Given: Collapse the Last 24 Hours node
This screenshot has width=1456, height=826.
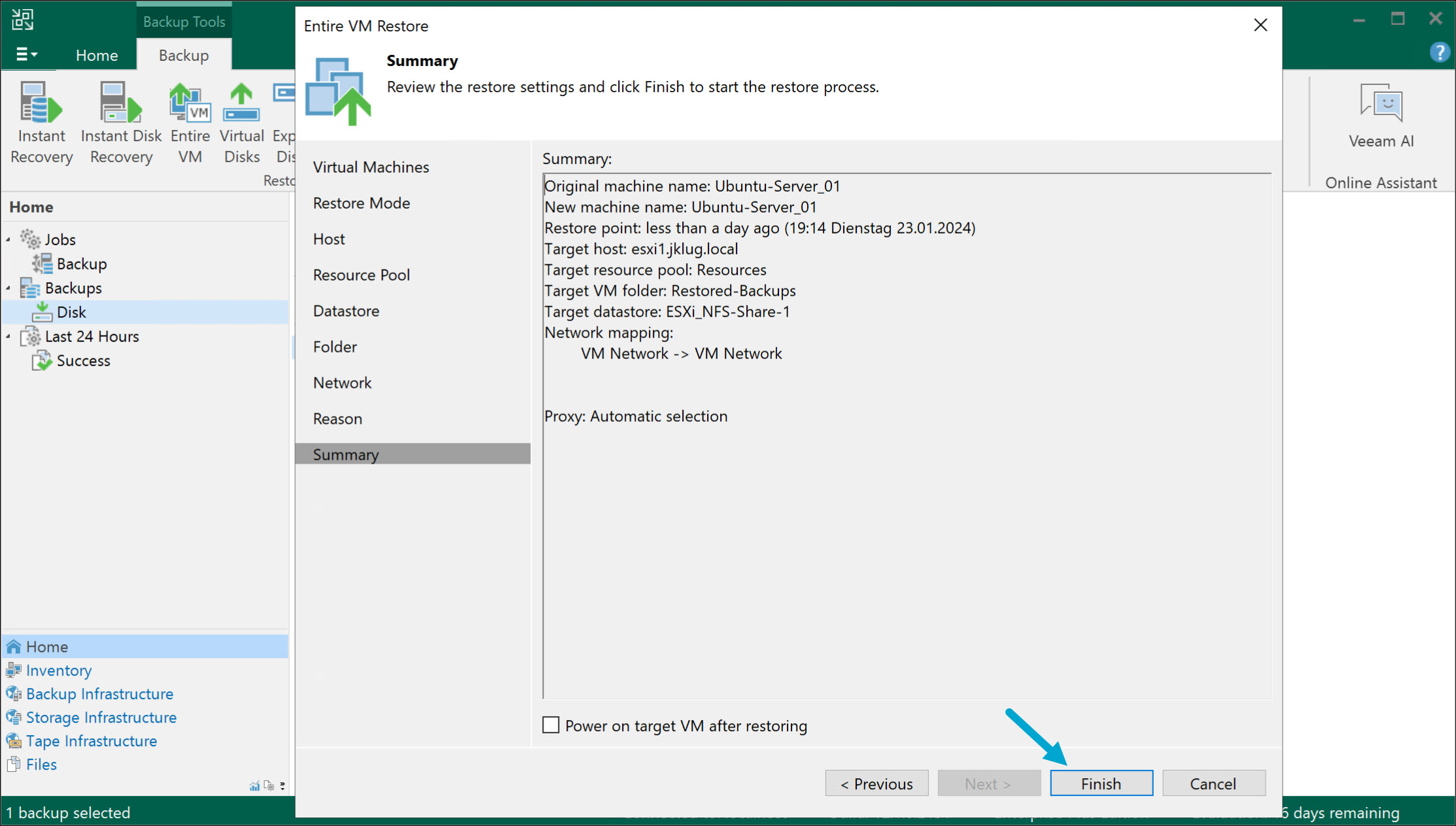Looking at the screenshot, I should click(9, 337).
